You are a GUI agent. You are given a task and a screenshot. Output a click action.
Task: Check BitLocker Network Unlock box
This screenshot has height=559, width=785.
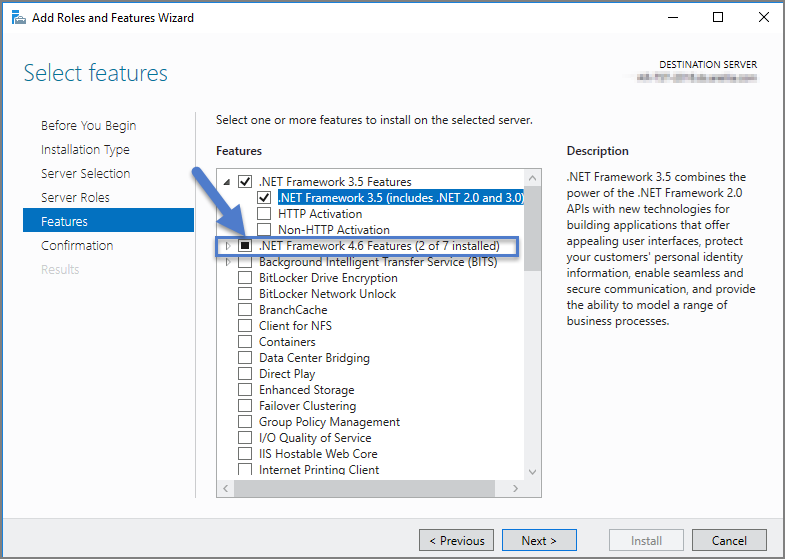(x=245, y=293)
